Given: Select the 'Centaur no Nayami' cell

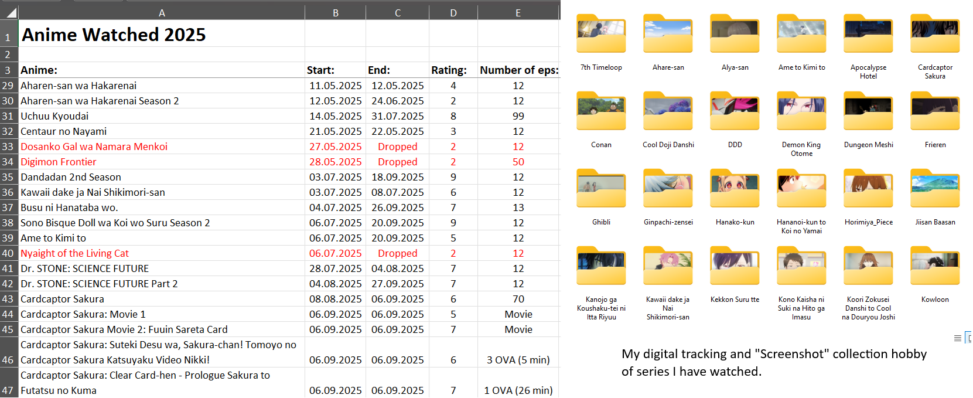Looking at the screenshot, I should (x=161, y=131).
